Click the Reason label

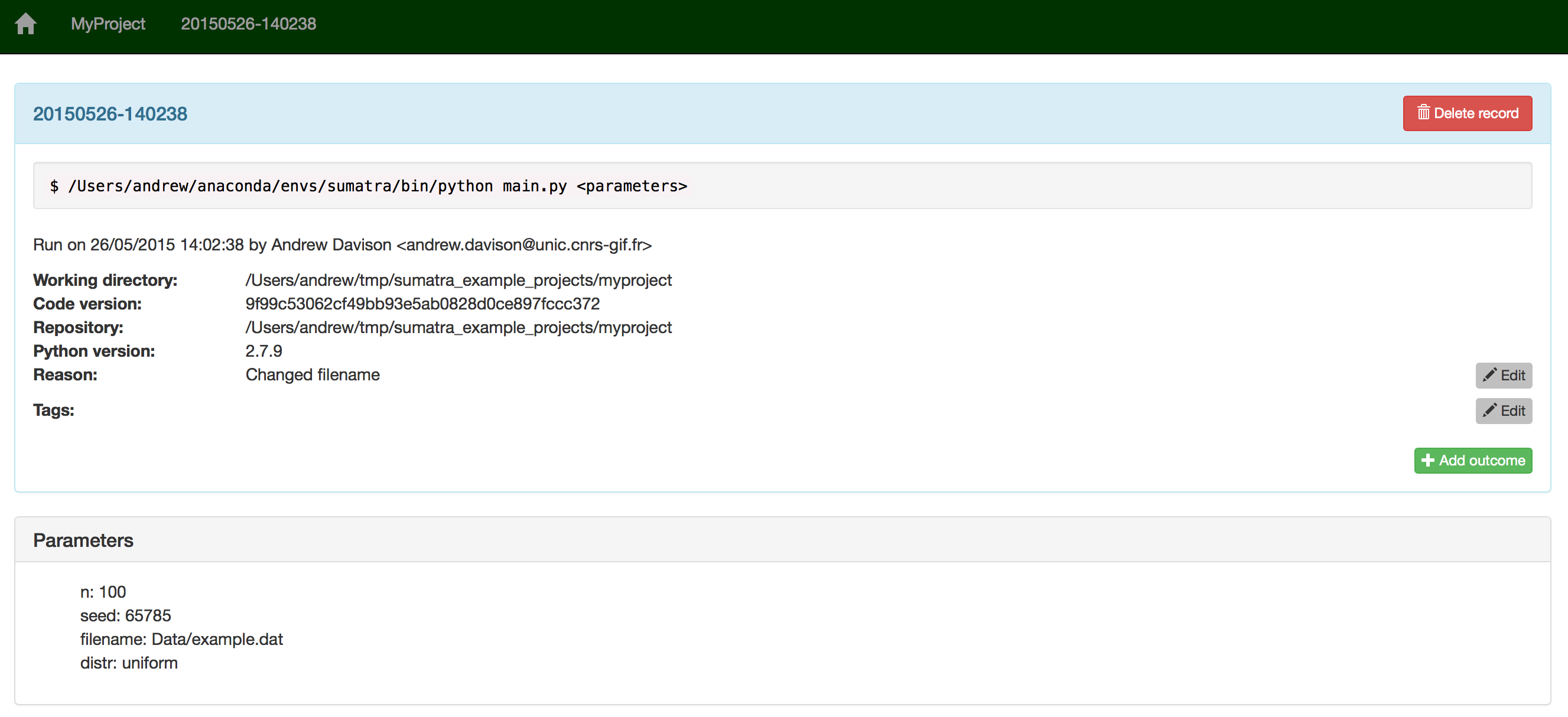pyautogui.click(x=65, y=375)
